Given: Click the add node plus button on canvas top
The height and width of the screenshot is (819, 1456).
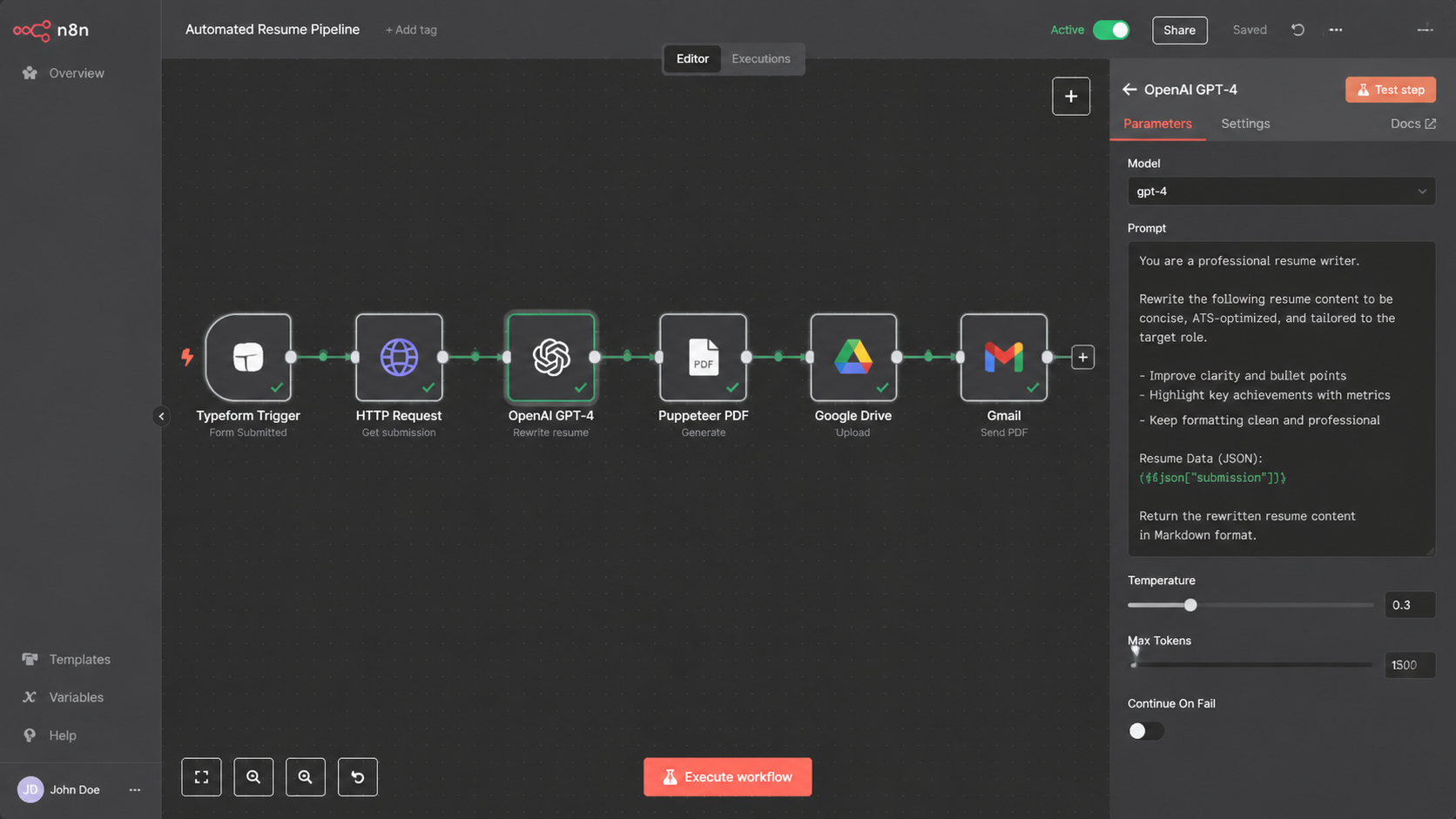Looking at the screenshot, I should (x=1071, y=97).
